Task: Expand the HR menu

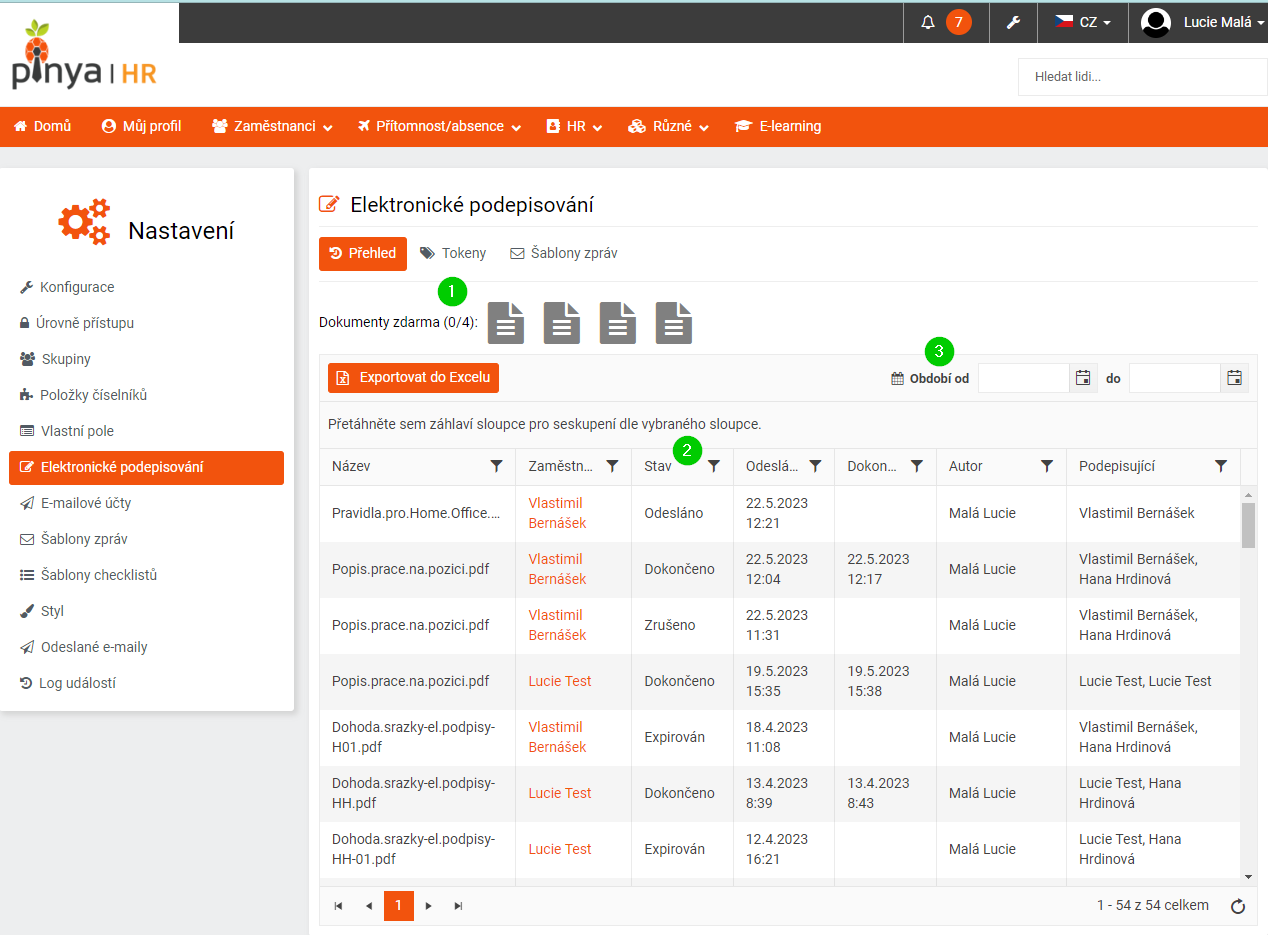Action: tap(574, 126)
